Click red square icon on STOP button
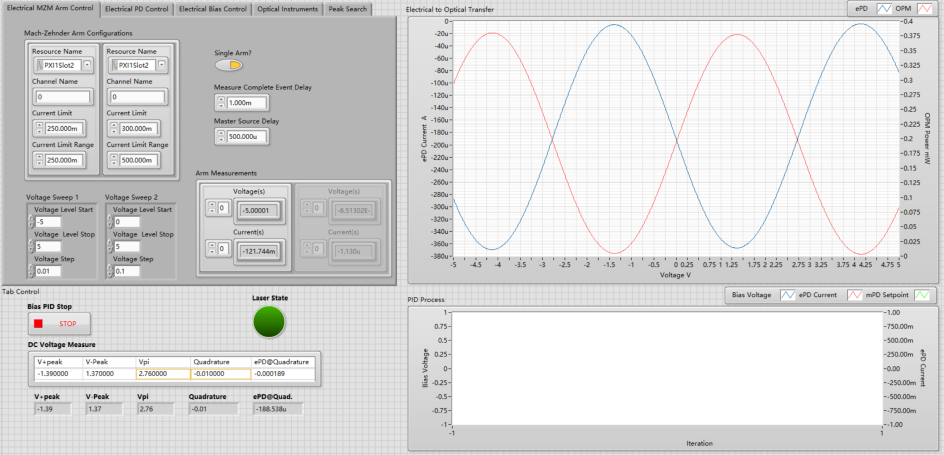 (x=39, y=324)
